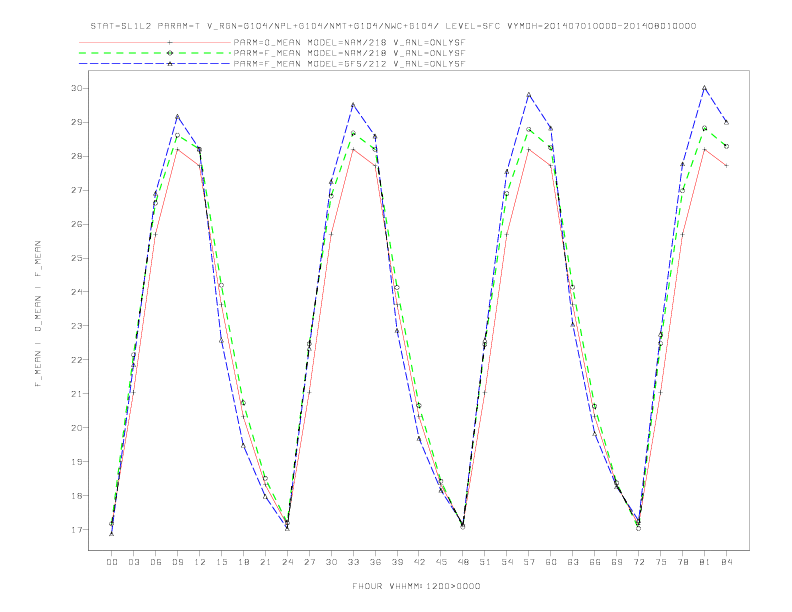This screenshot has width=792, height=612.
Task: Click x-axis forecast hour label 51
Action: point(485,562)
